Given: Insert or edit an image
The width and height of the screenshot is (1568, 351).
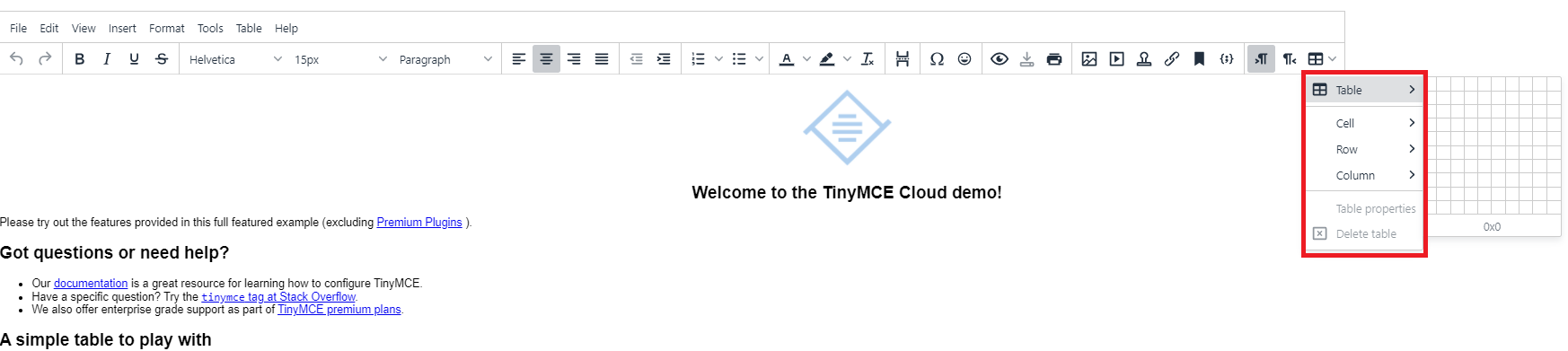Looking at the screenshot, I should (1089, 59).
